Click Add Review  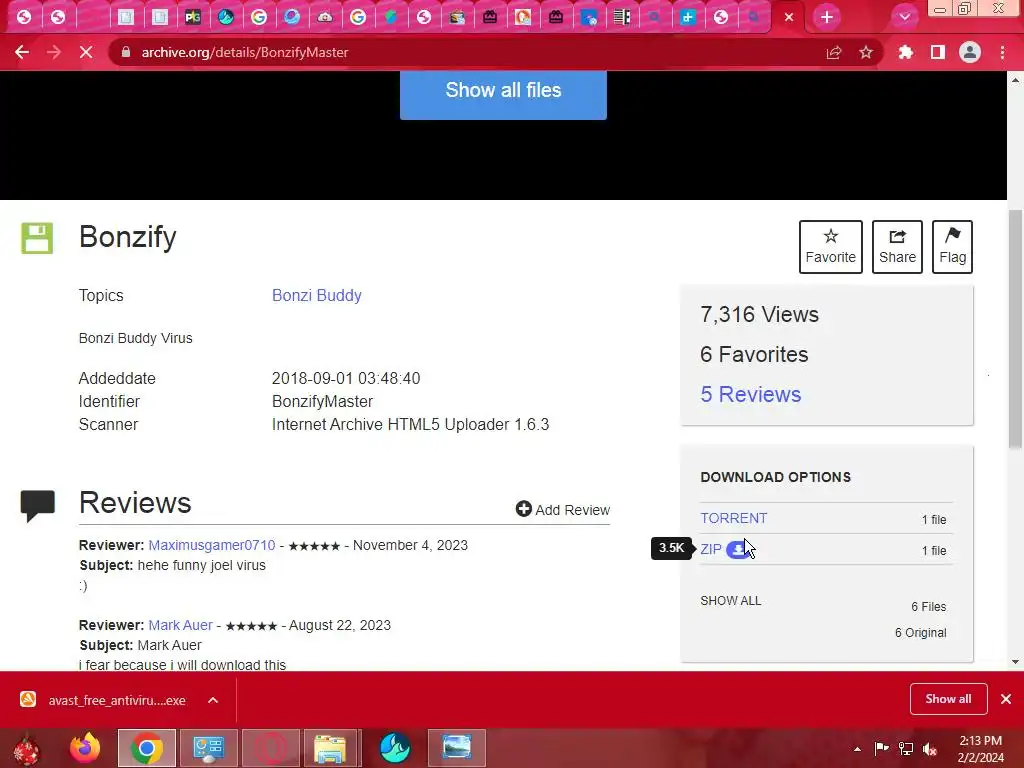562,509
